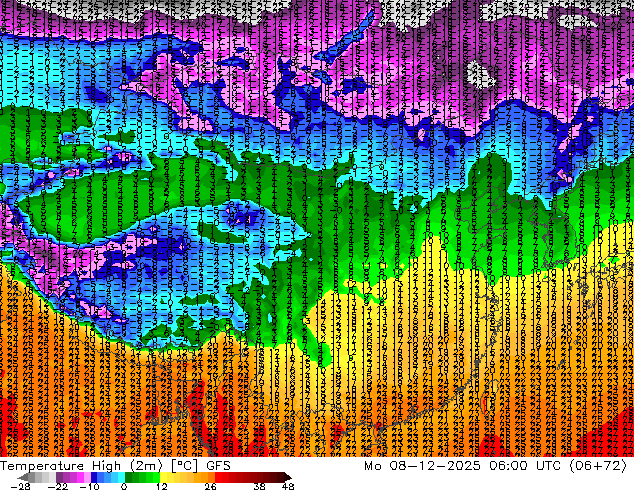Click the 'Temperature High (2m) [°C] GFS' title
This screenshot has height=490, width=634.
pyautogui.click(x=115, y=466)
